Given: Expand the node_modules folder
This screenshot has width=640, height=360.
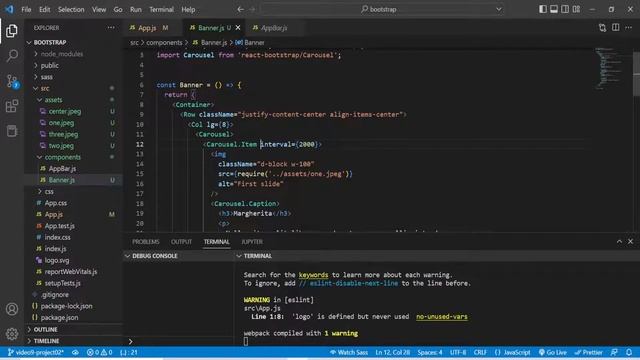Looking at the screenshot, I should pyautogui.click(x=73, y=54).
